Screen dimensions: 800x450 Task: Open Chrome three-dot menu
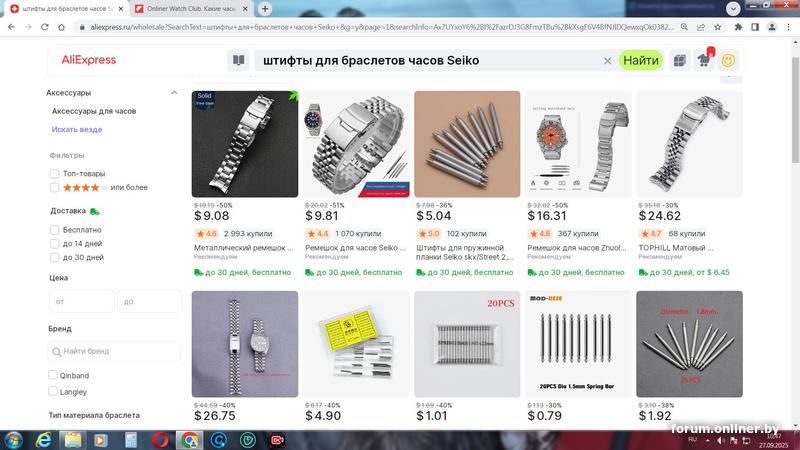click(788, 27)
